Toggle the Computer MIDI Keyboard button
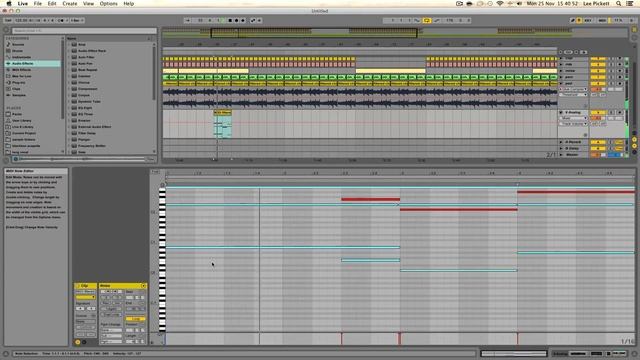 tap(579, 20)
